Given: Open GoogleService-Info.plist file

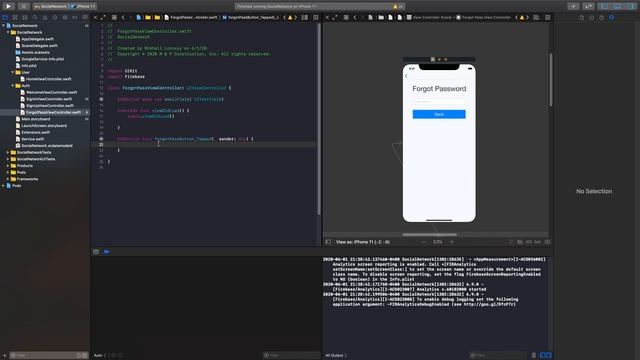Looking at the screenshot, I should tap(42, 59).
